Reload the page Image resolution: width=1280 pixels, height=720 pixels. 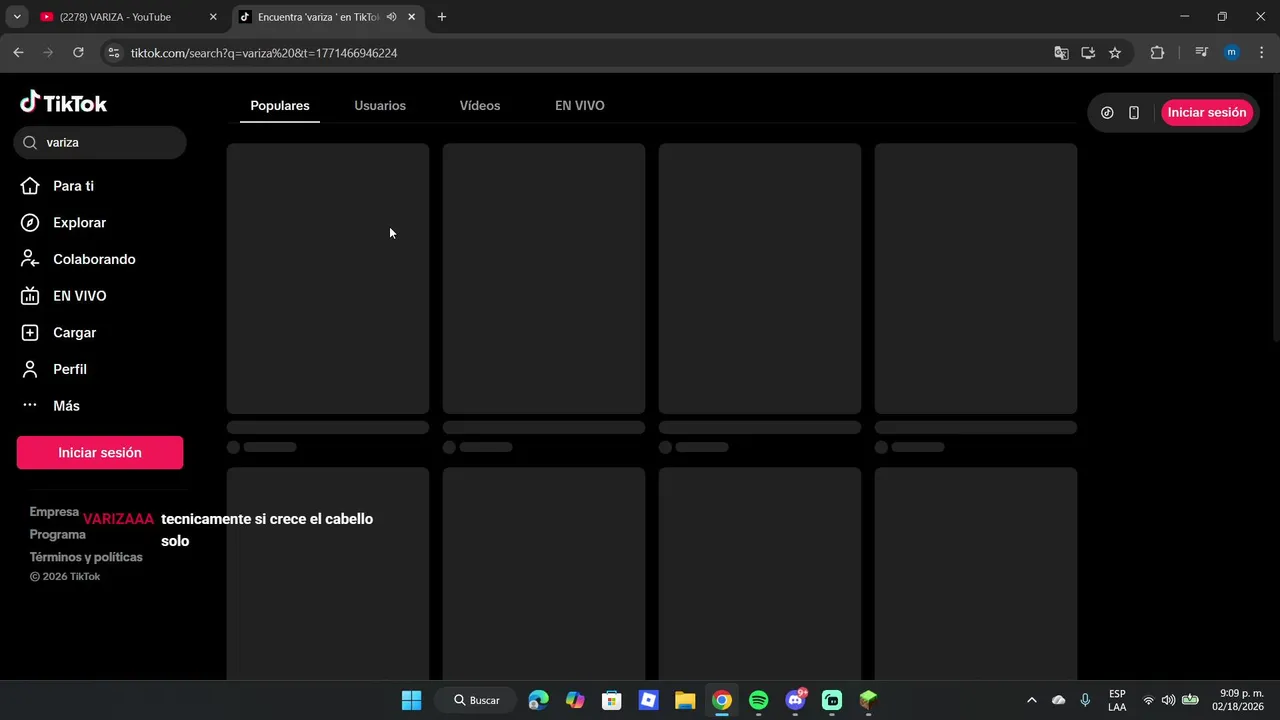tap(78, 53)
